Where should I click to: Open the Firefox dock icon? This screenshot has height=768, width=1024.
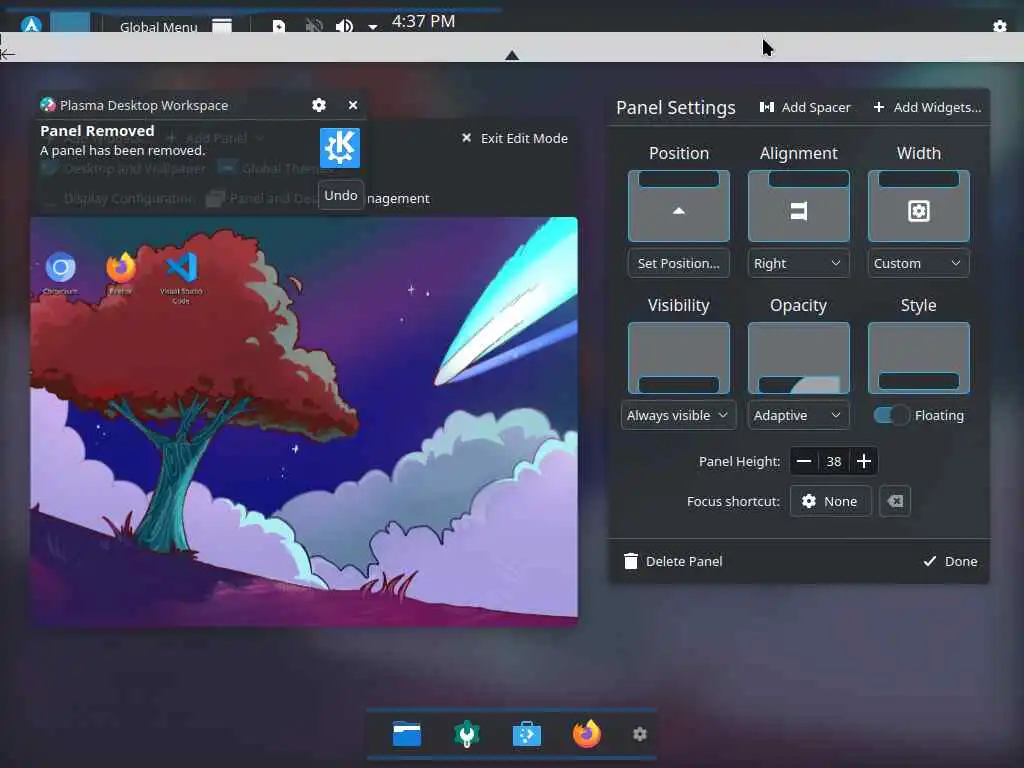(x=586, y=733)
